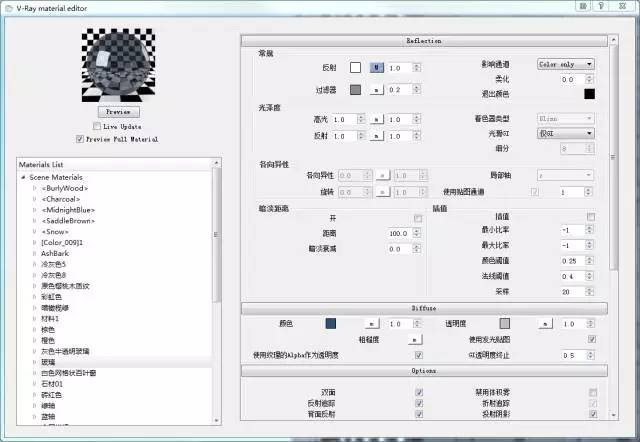Screen dimensions: 640x442
Task: Open the 光源GI dropdown showing 仅GI
Action: (x=565, y=133)
